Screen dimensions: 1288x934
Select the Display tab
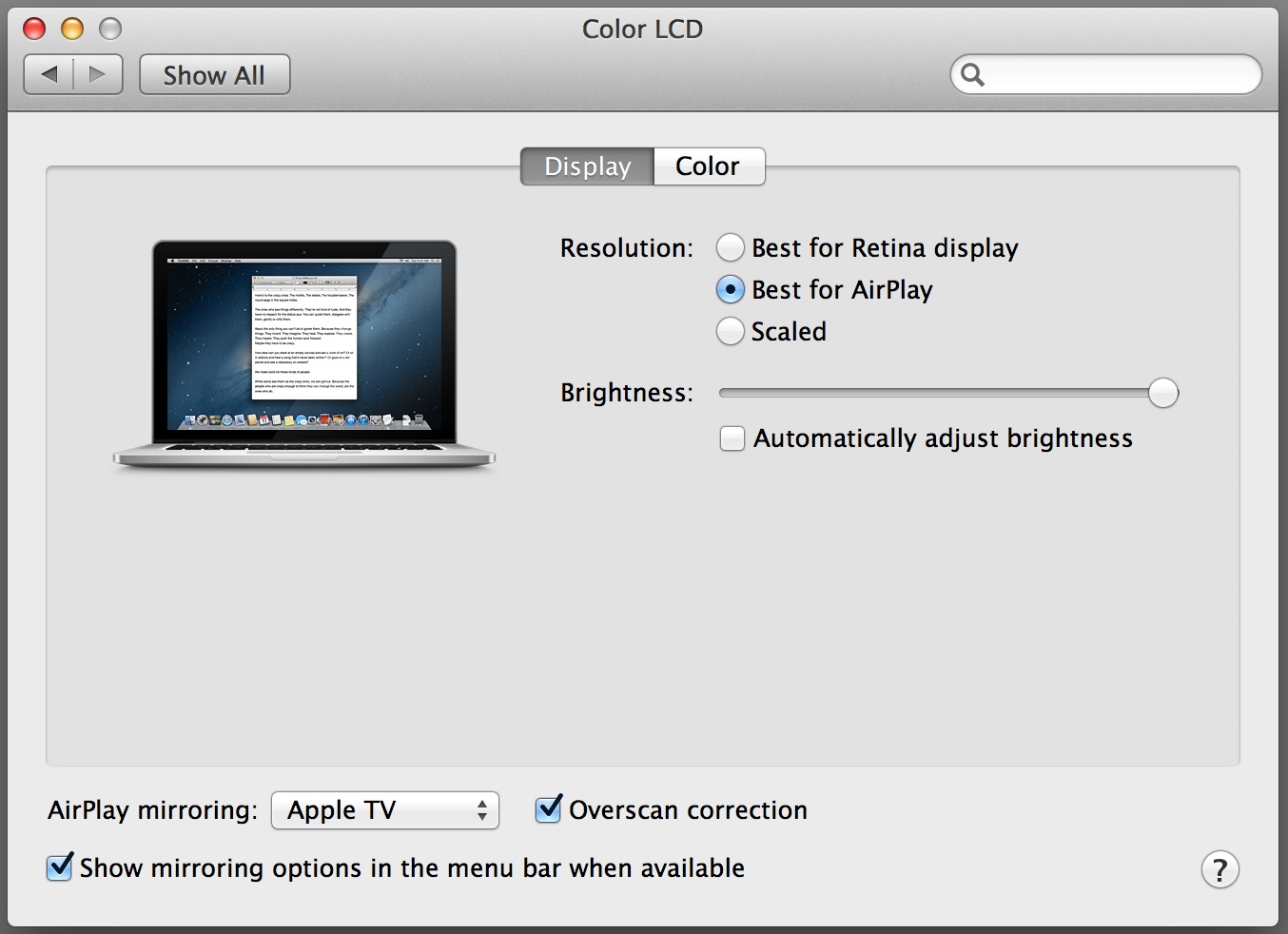(587, 166)
